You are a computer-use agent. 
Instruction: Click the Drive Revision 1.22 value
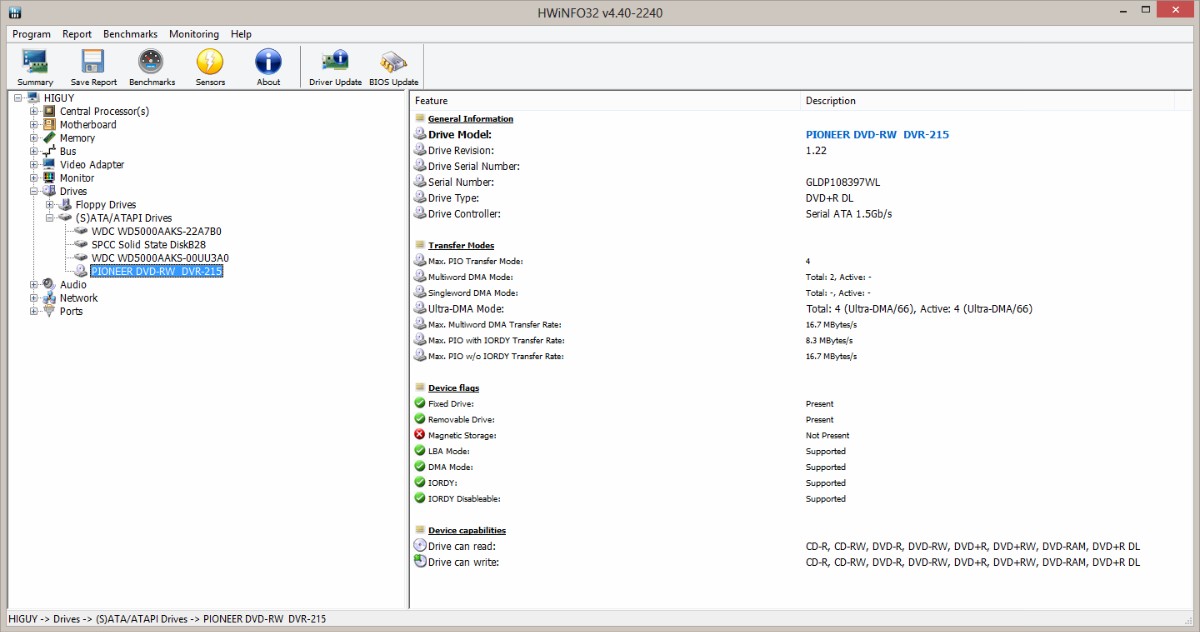(815, 150)
